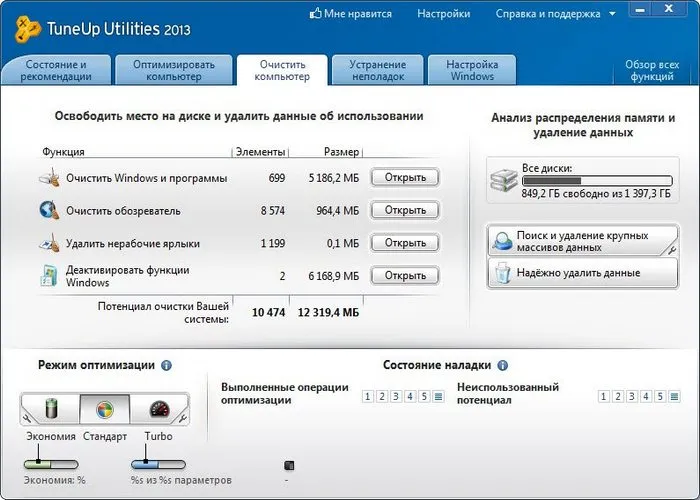Viewport: 700px width, 500px height.
Task: Click Надёжно удалить данные button
Action: [583, 273]
